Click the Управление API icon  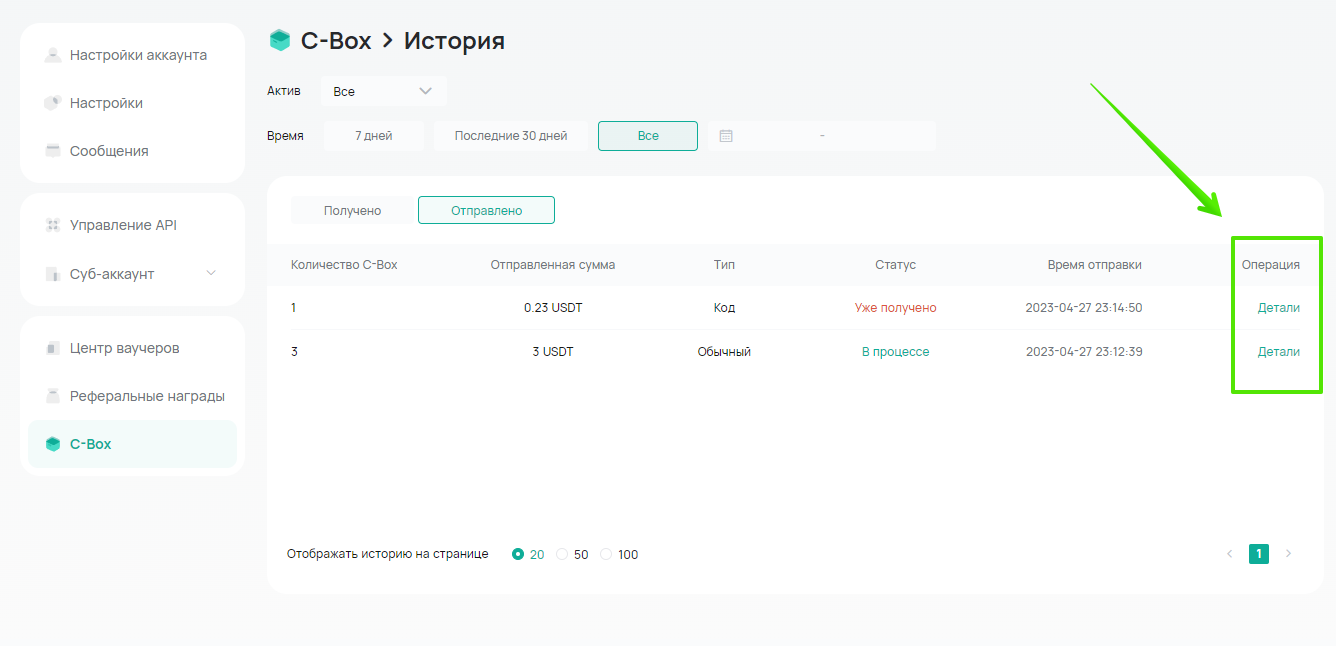(x=53, y=225)
